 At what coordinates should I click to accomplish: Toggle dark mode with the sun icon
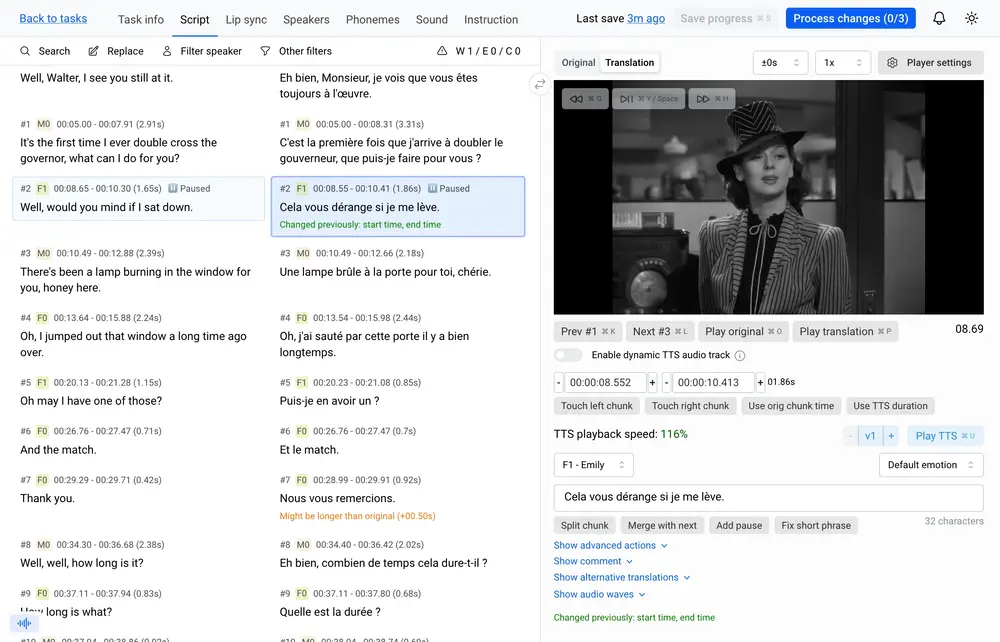(971, 17)
